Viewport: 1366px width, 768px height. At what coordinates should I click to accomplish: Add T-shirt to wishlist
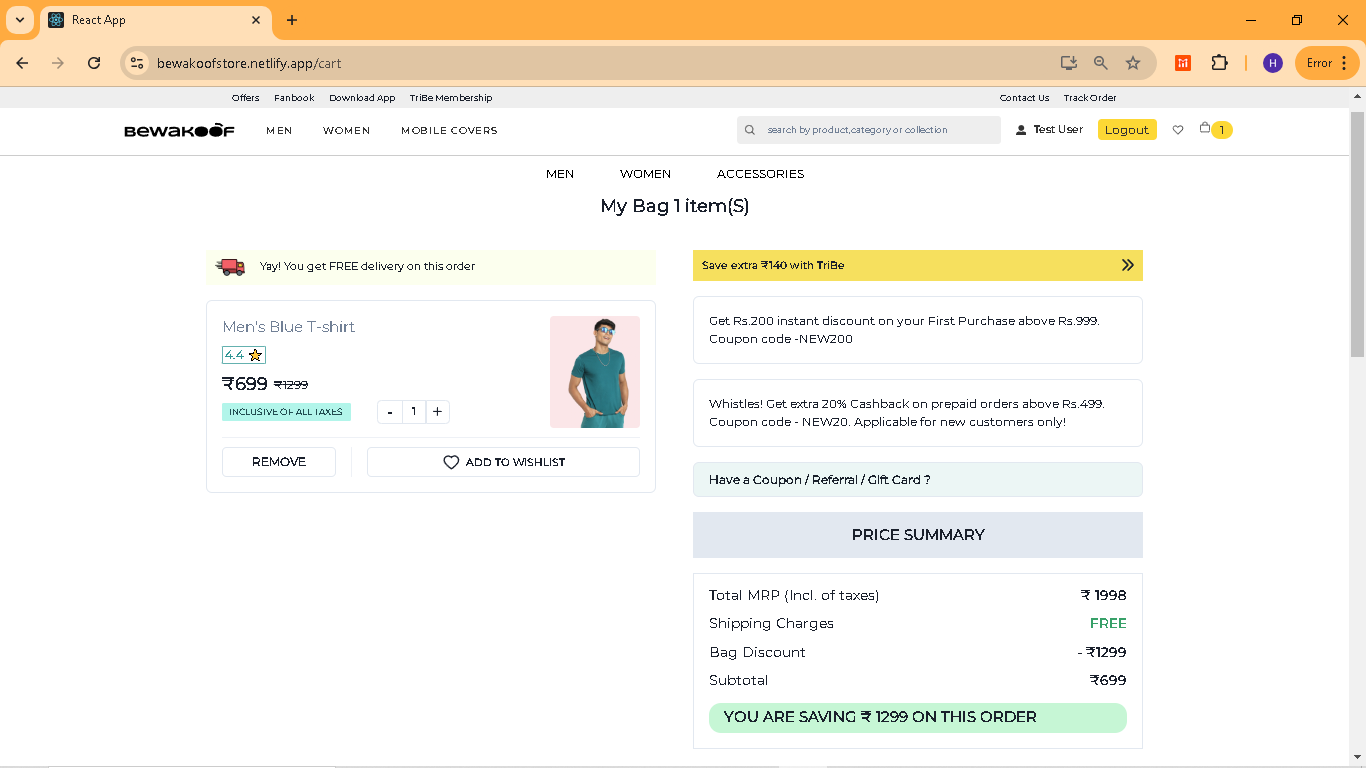click(x=503, y=462)
